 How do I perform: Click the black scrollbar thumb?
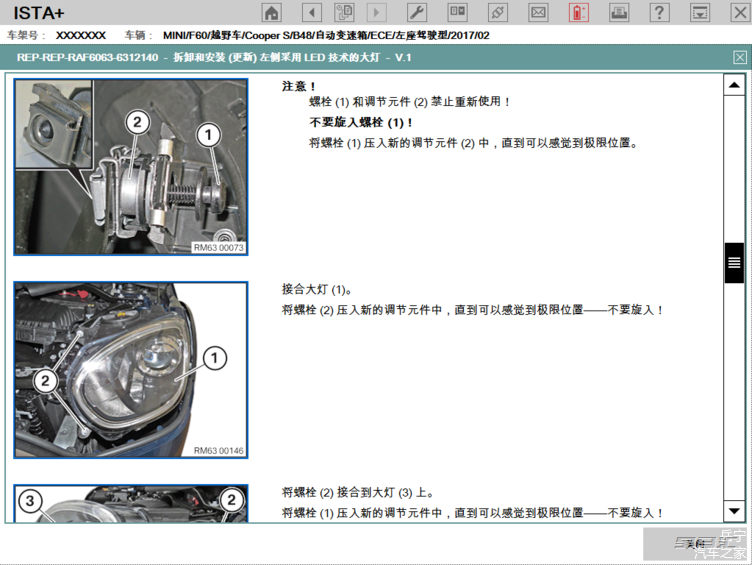(x=734, y=263)
